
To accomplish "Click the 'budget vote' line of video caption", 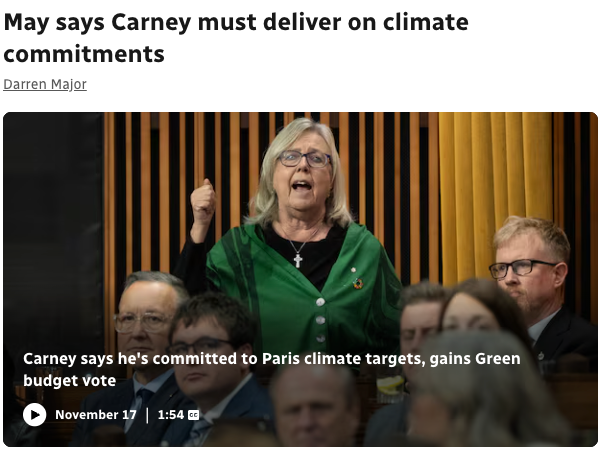I will point(70,381).
